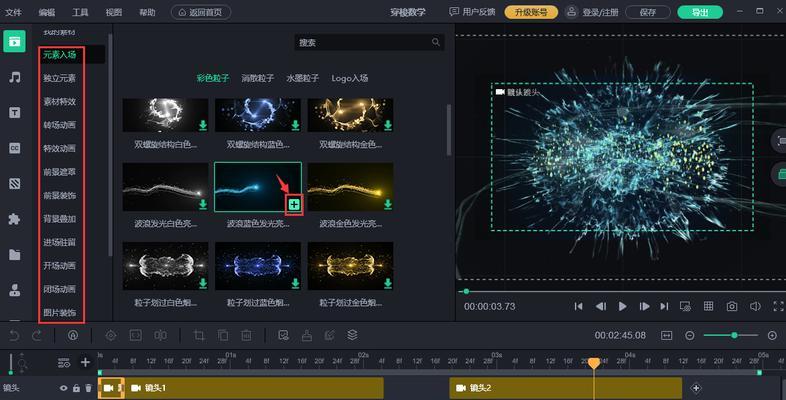Toggle lock on the 镜头 track

[76, 388]
